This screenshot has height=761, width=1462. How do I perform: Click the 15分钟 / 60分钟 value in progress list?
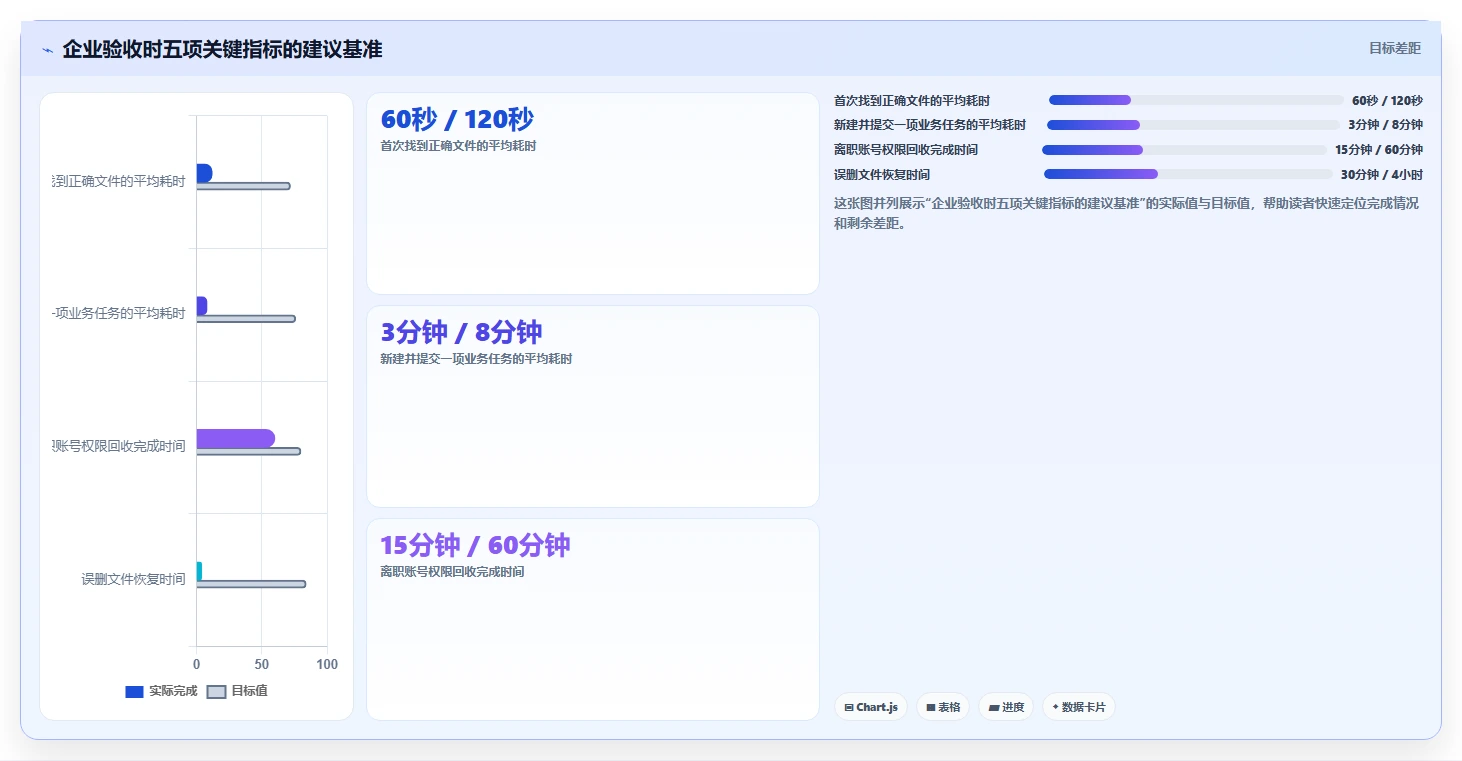[1379, 150]
